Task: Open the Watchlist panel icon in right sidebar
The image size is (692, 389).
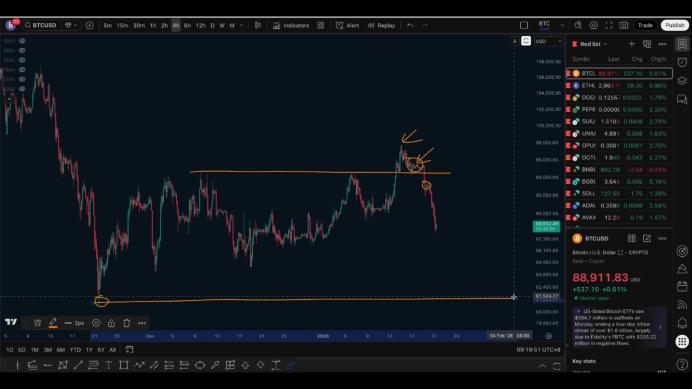Action: pos(682,44)
